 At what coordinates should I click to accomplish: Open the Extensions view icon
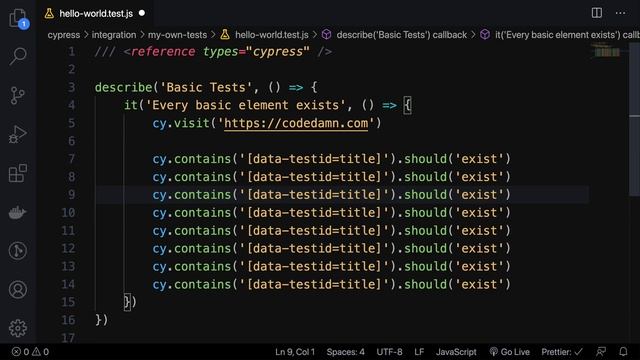point(18,173)
